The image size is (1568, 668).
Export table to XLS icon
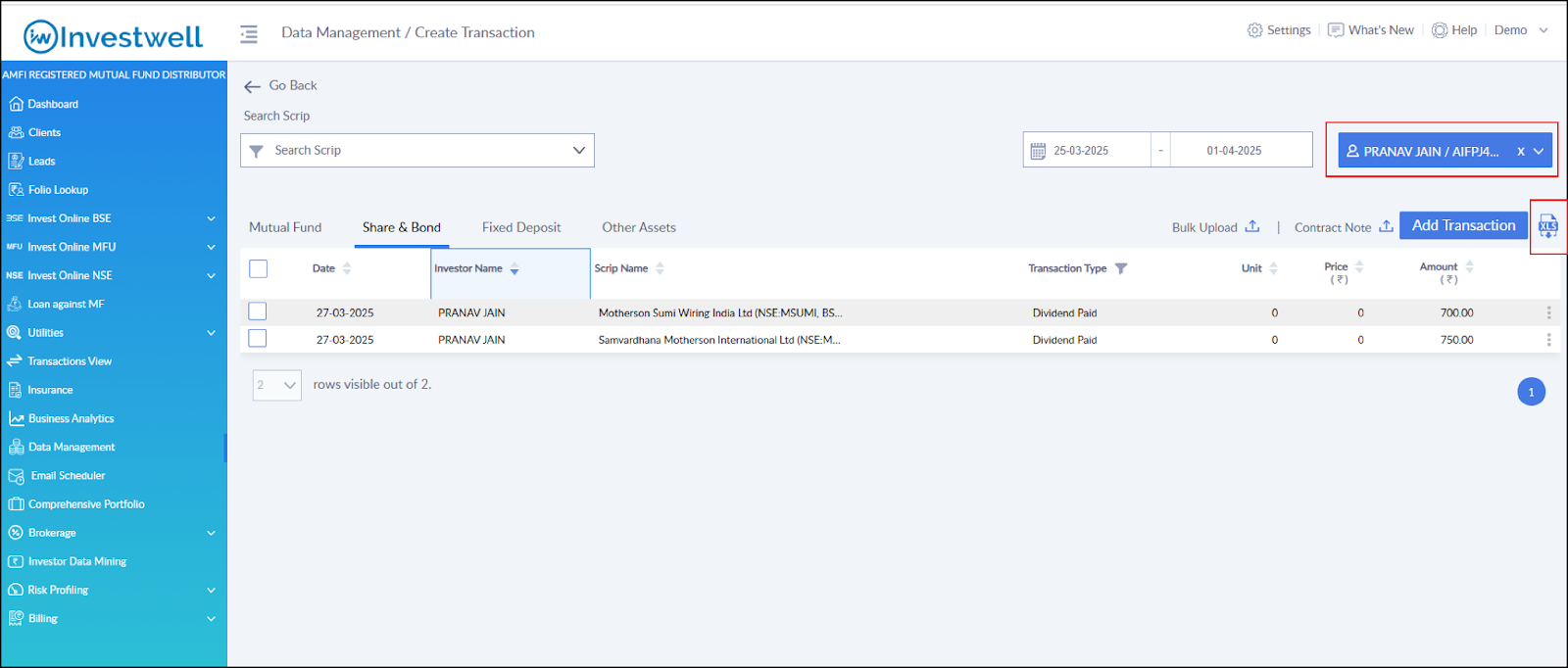(1548, 226)
